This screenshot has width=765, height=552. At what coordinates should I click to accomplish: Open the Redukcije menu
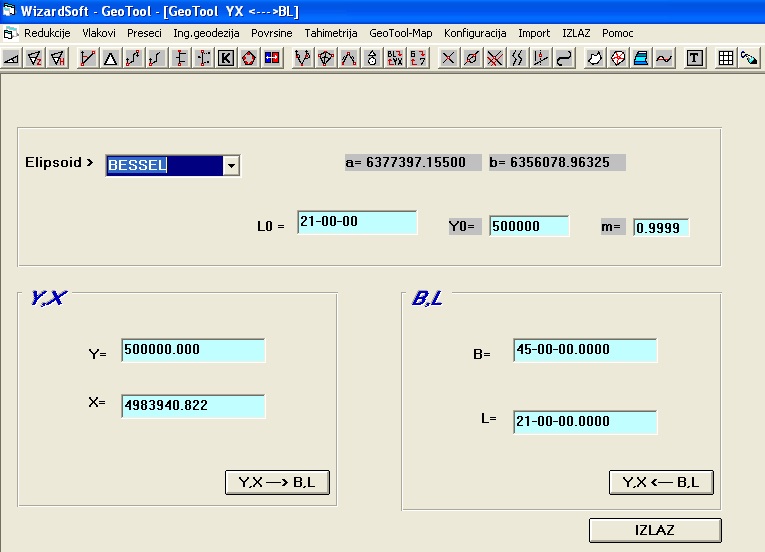(46, 33)
